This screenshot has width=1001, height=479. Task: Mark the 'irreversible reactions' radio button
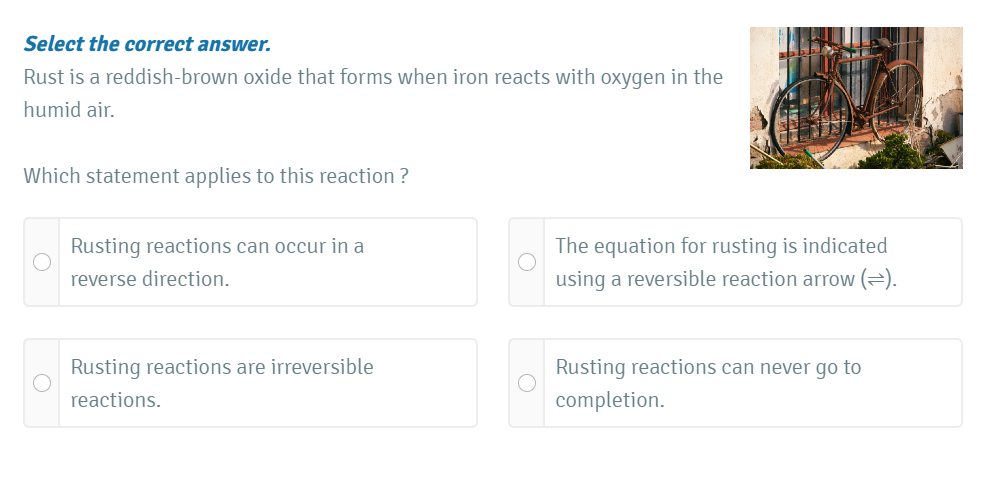42,383
